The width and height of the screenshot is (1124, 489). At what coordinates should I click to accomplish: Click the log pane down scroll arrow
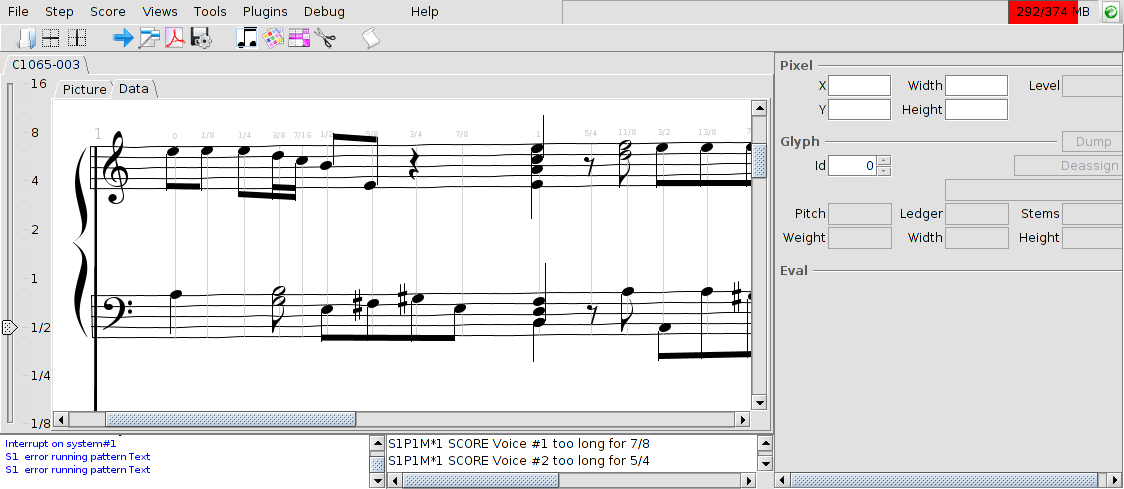(377, 481)
